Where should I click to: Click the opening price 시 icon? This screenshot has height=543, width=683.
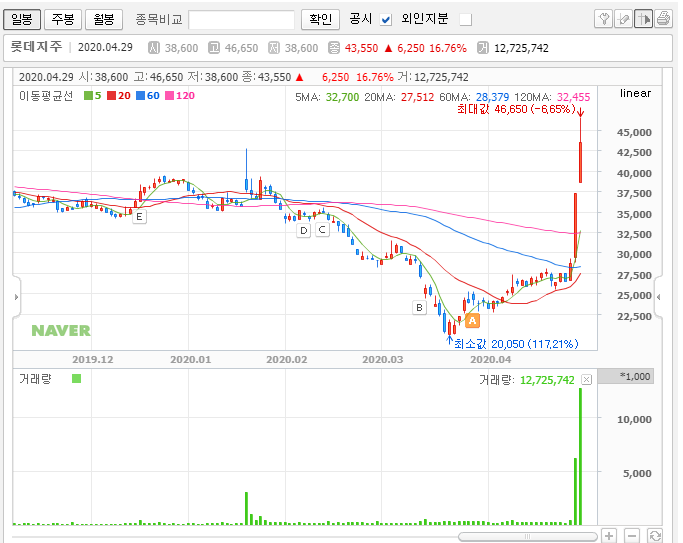click(x=154, y=48)
